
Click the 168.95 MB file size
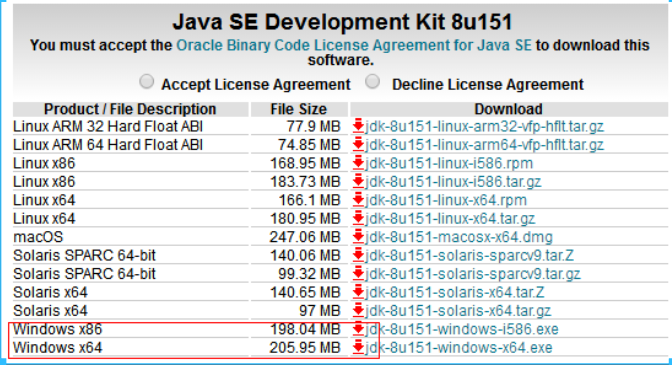pyautogui.click(x=305, y=163)
